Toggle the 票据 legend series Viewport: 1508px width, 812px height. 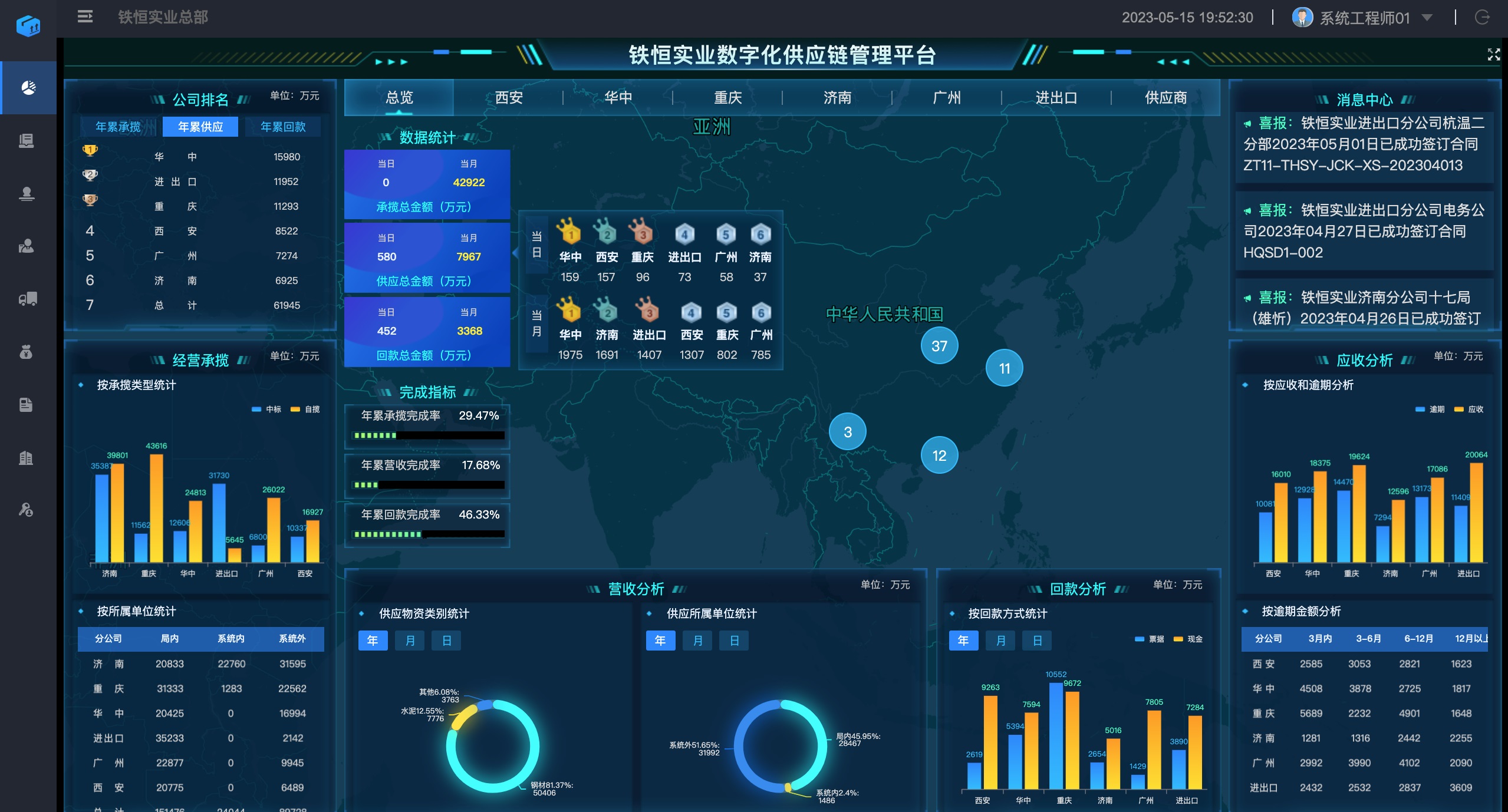click(x=1150, y=639)
